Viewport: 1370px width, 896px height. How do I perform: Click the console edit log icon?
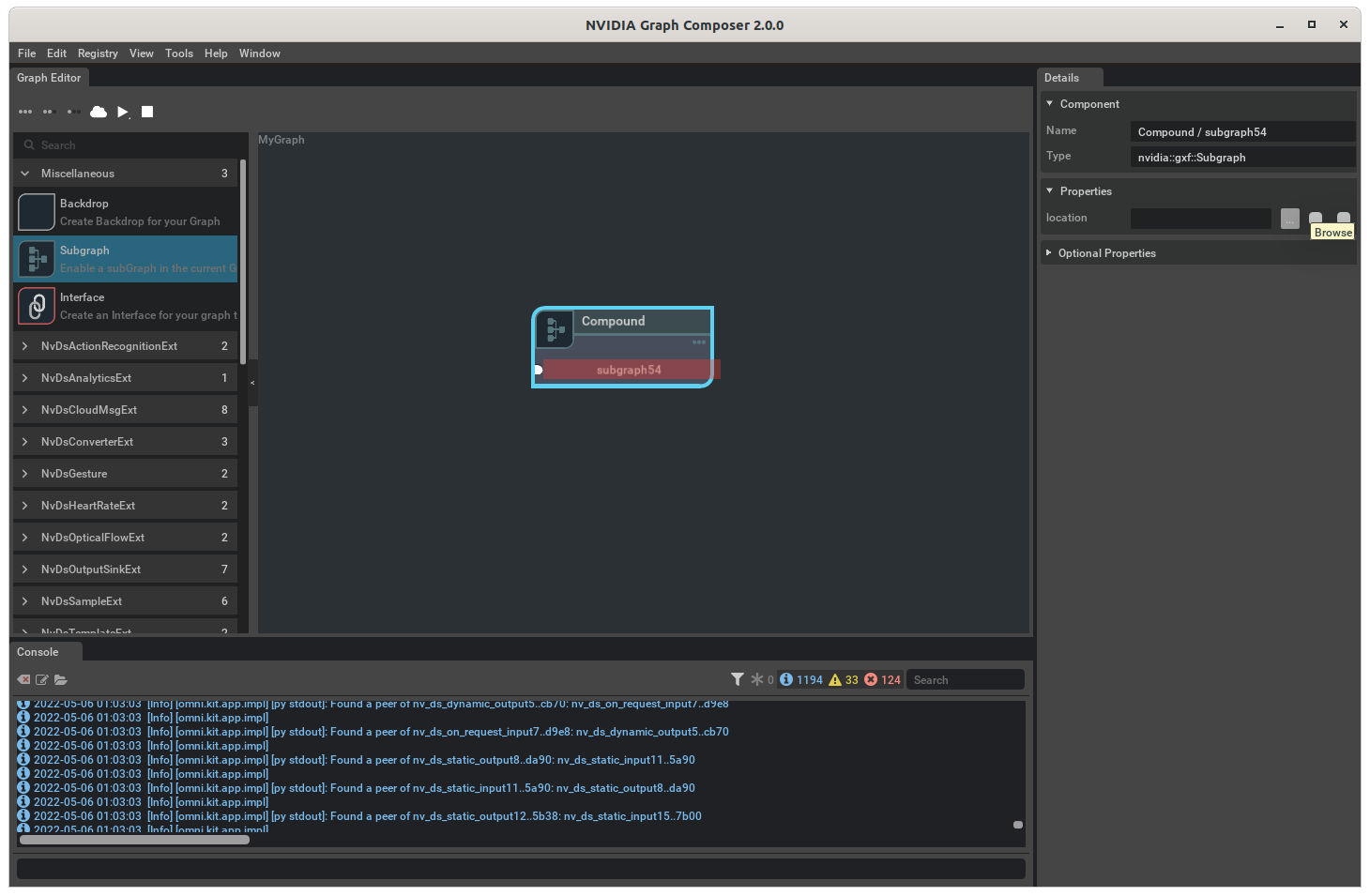point(42,680)
